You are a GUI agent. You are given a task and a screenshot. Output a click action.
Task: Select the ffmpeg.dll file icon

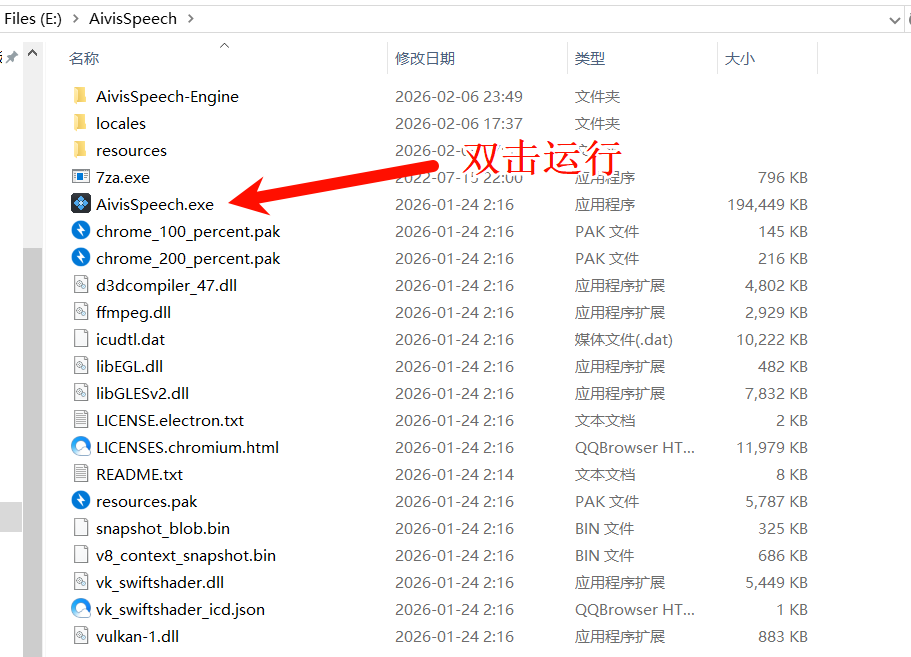81,312
